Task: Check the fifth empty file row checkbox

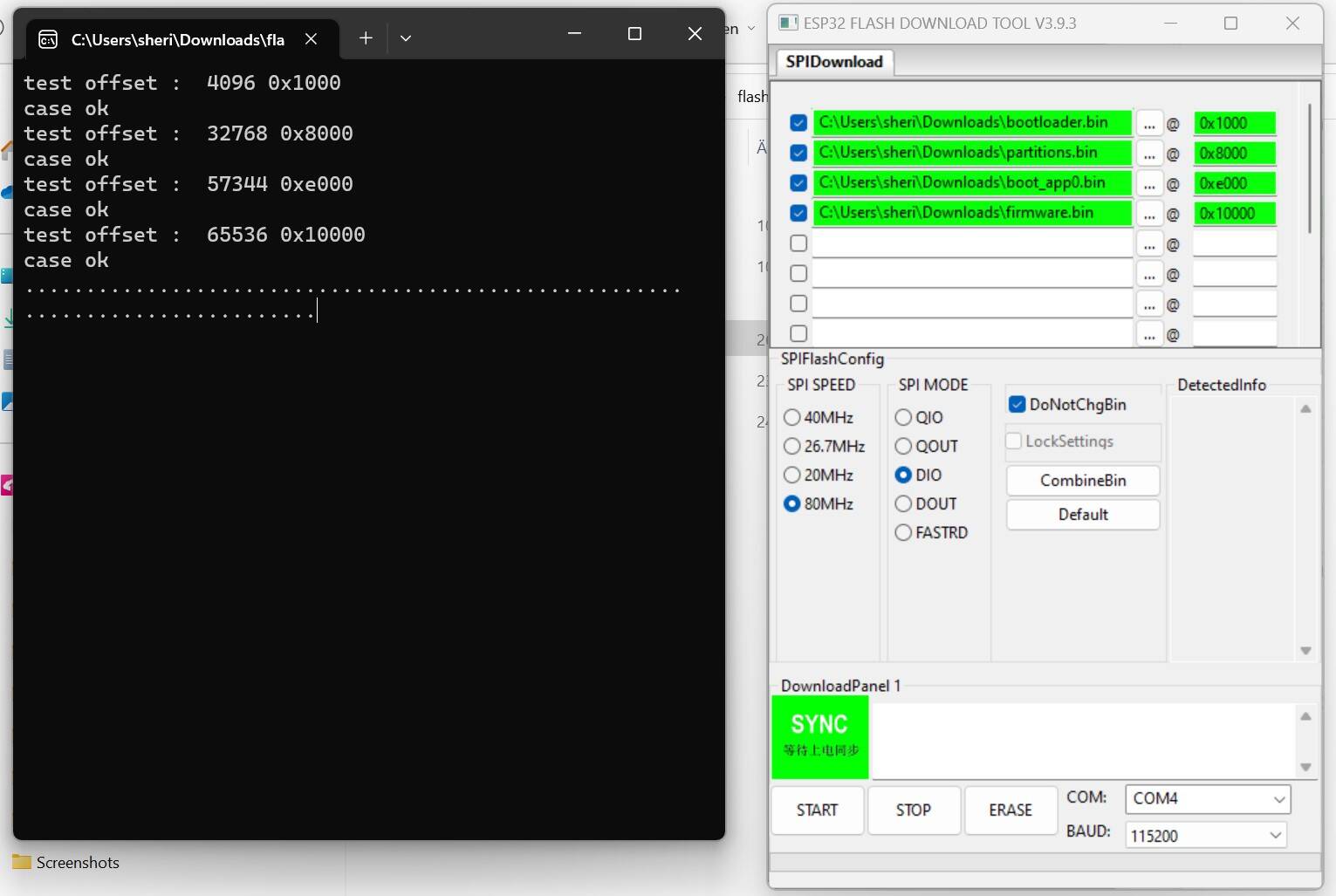Action: click(x=798, y=243)
